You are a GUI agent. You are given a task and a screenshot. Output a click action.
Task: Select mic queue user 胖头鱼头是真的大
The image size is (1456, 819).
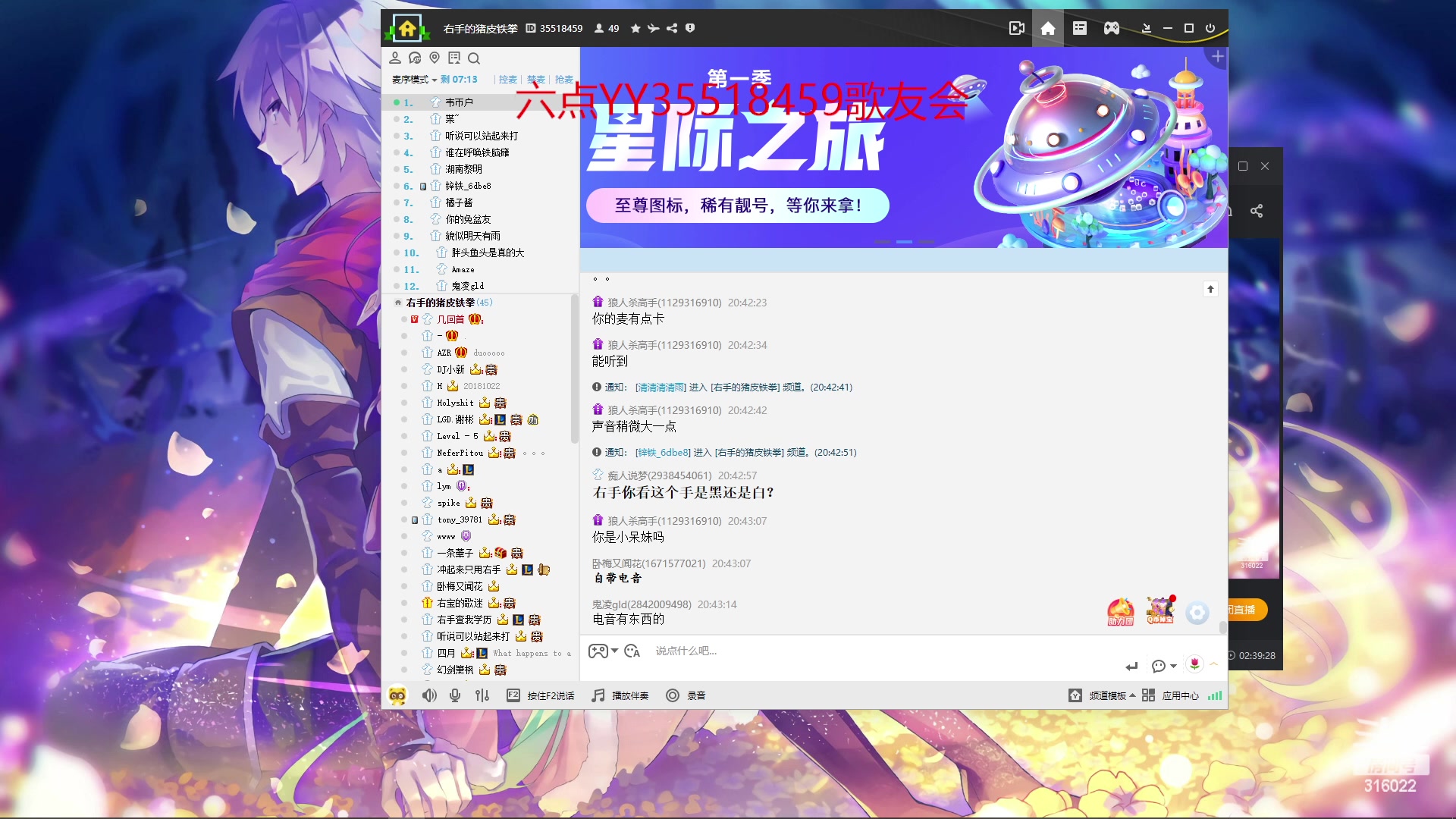pyautogui.click(x=488, y=253)
